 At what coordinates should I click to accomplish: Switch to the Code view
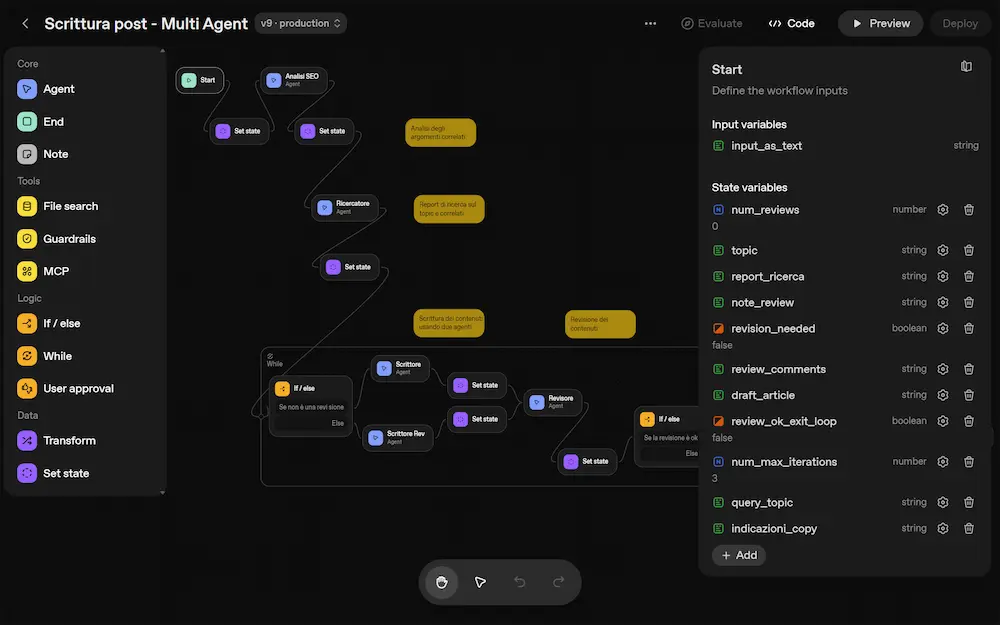pyautogui.click(x=791, y=23)
